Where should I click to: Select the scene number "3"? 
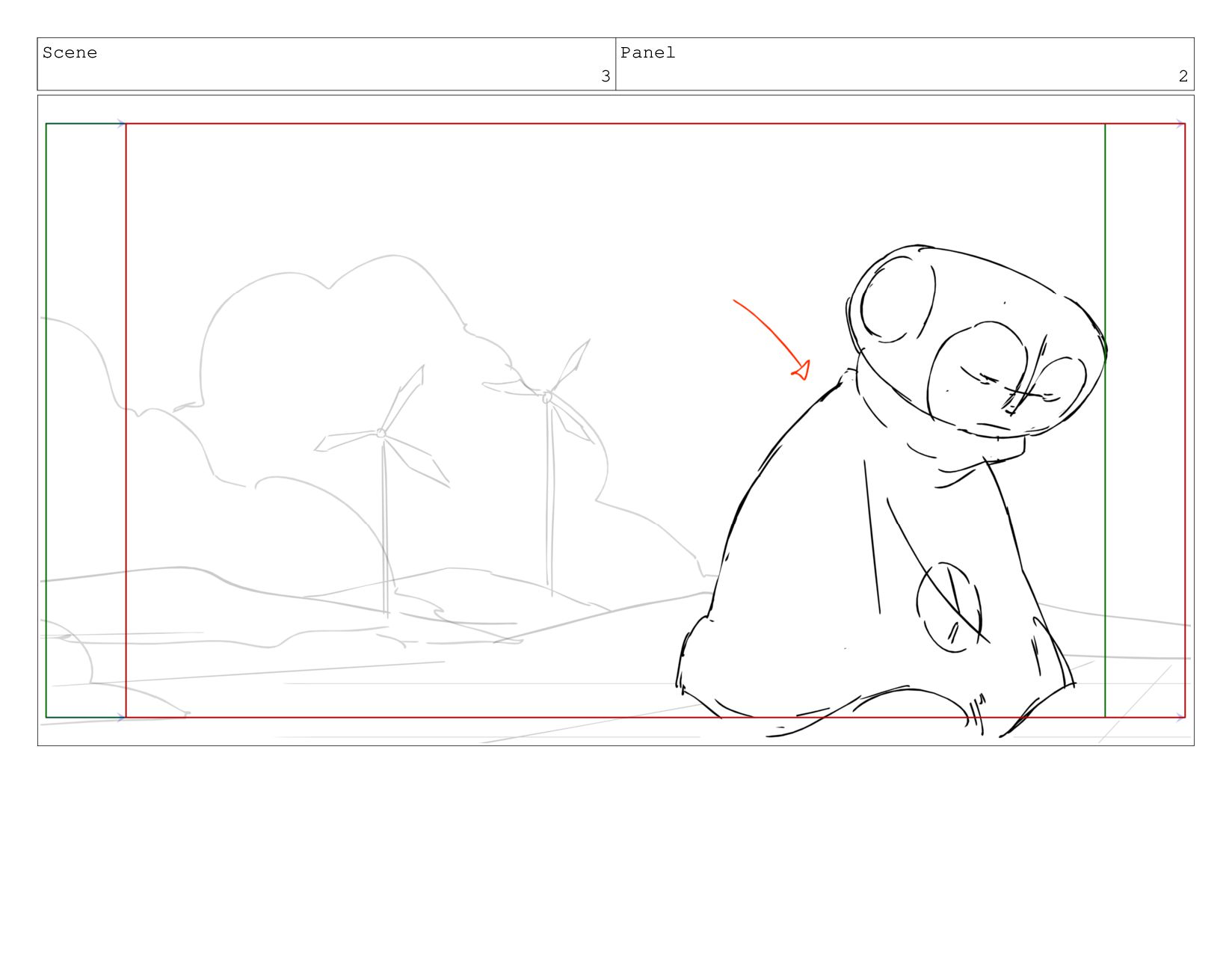click(606, 76)
